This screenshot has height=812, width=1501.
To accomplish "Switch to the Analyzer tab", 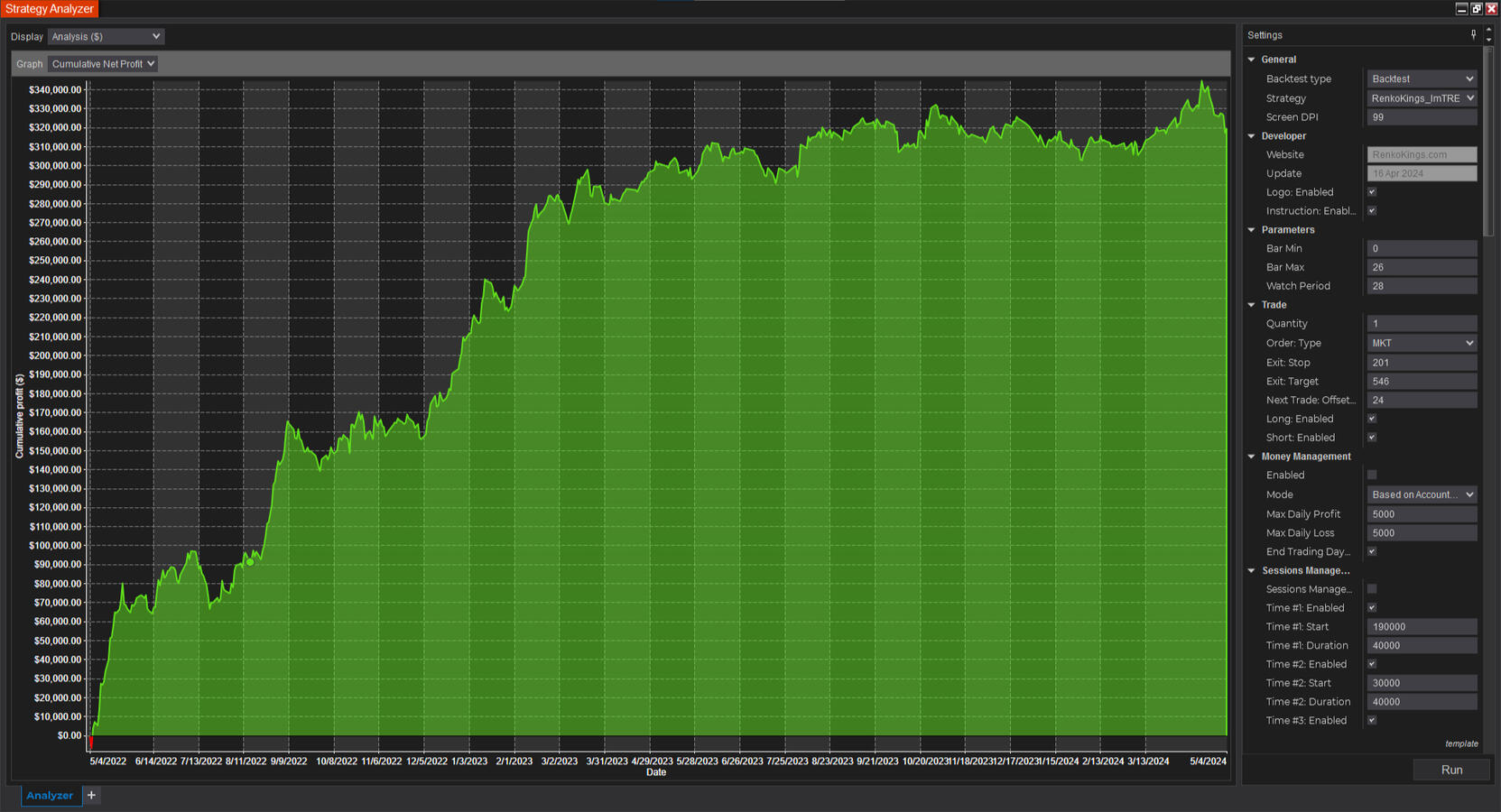I will (x=50, y=795).
